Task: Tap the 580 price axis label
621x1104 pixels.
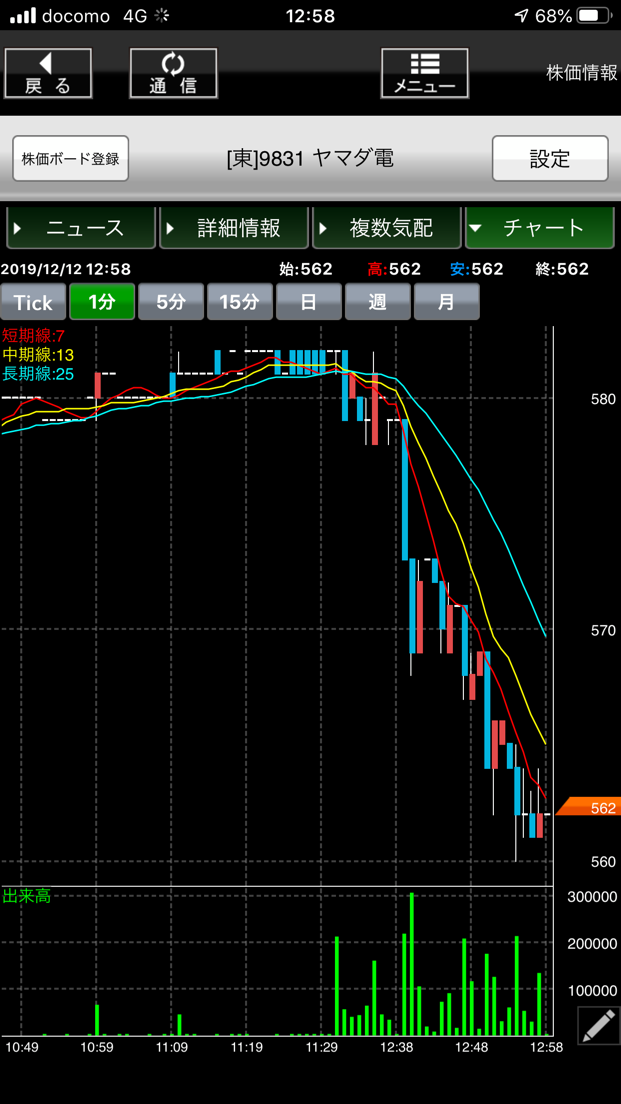Action: tap(603, 399)
